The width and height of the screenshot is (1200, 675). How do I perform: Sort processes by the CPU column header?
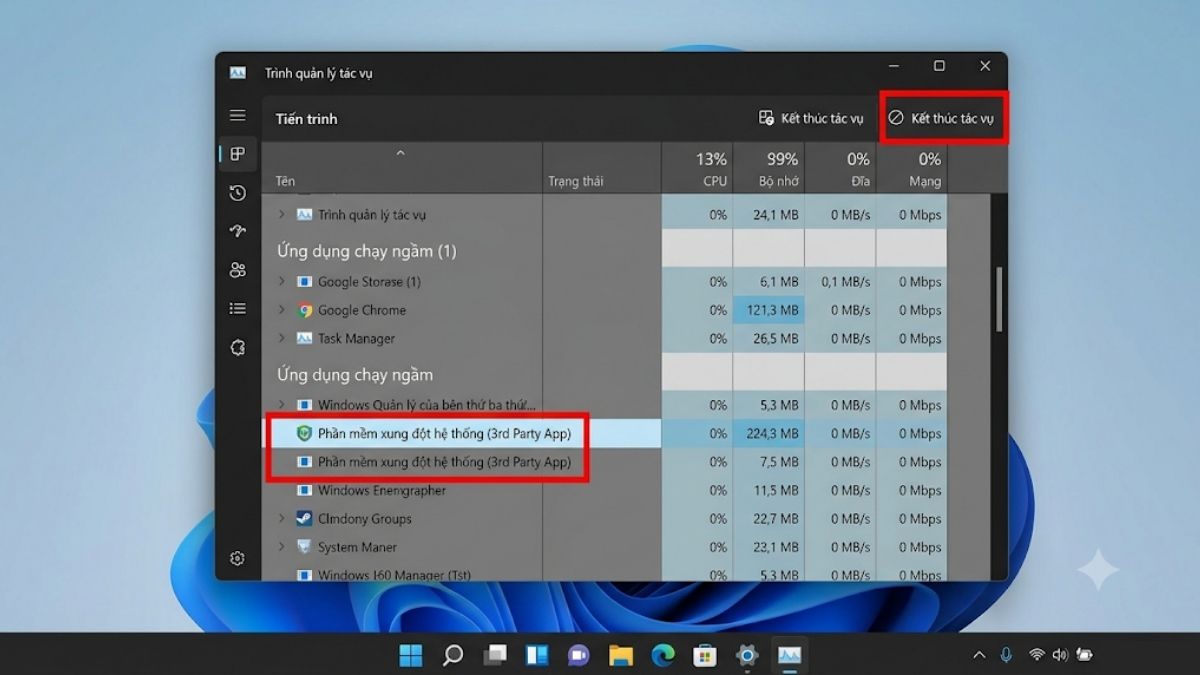697,167
